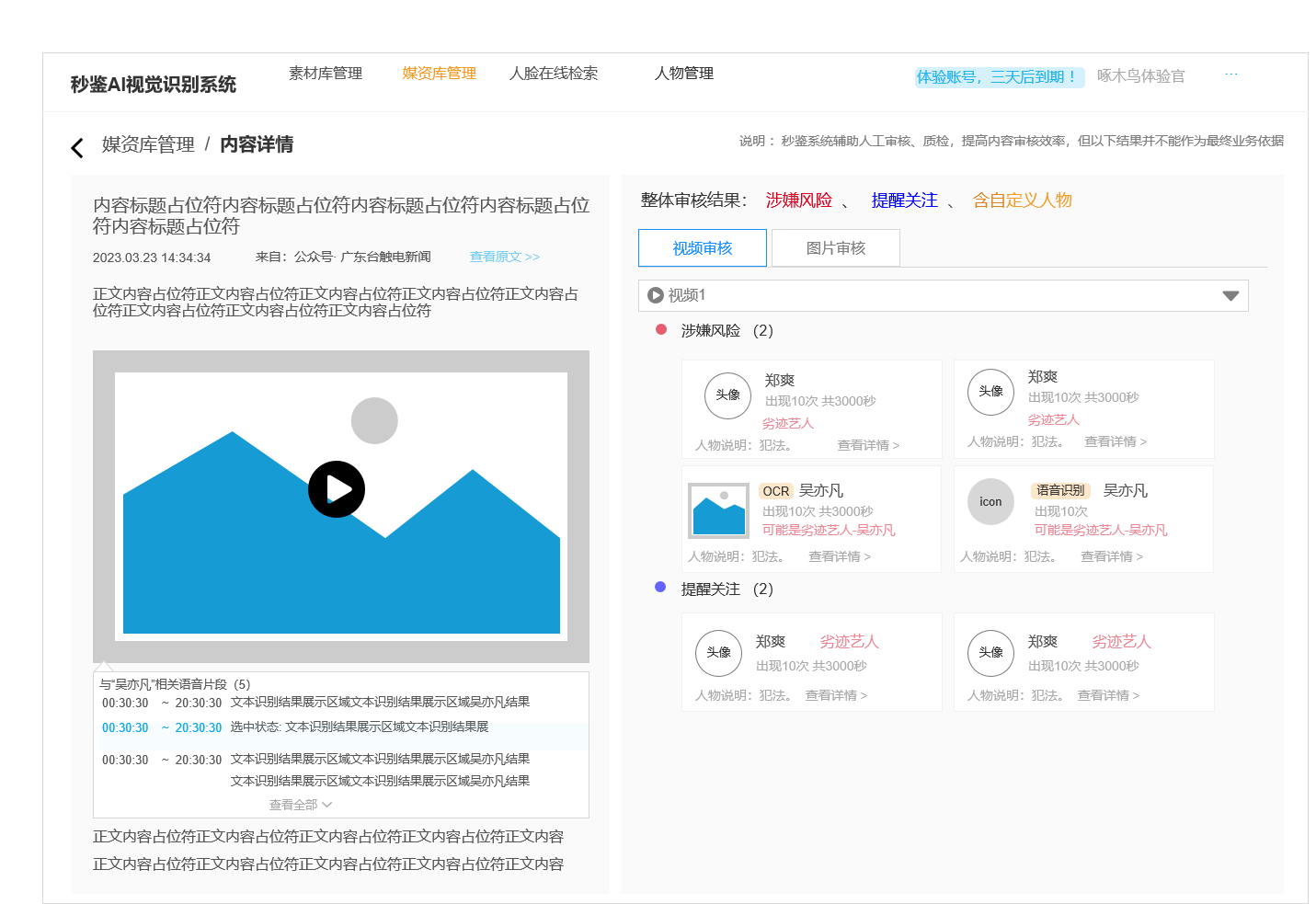
Task: Open 人脸在线检索 menu
Action: click(554, 74)
